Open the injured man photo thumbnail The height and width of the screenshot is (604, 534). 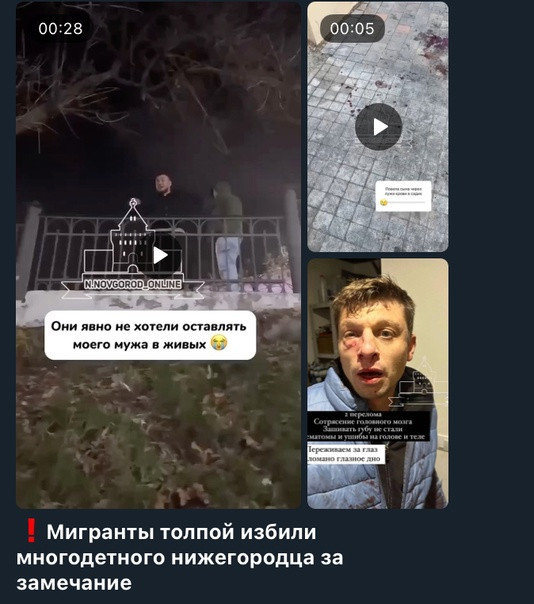point(378,384)
